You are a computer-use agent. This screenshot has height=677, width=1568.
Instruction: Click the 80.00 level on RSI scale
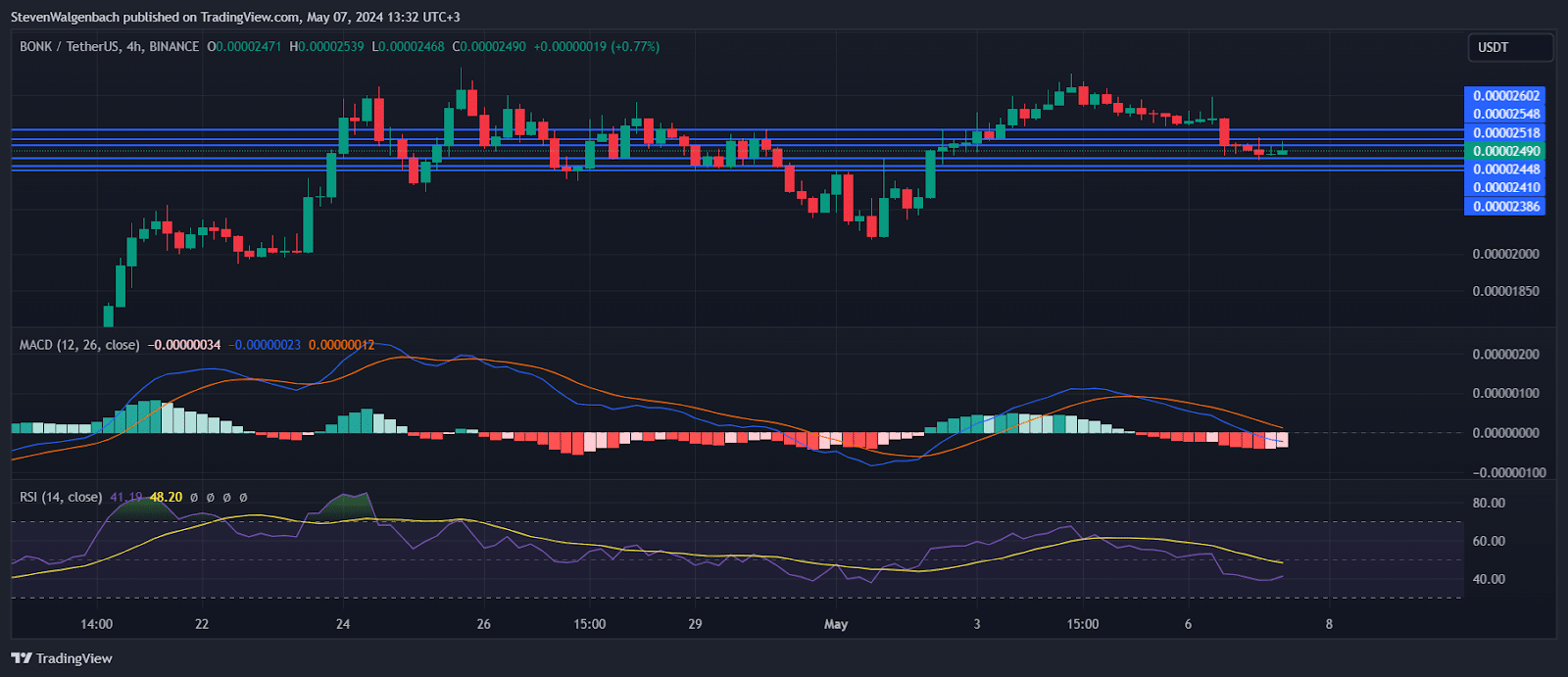pyautogui.click(x=1489, y=503)
